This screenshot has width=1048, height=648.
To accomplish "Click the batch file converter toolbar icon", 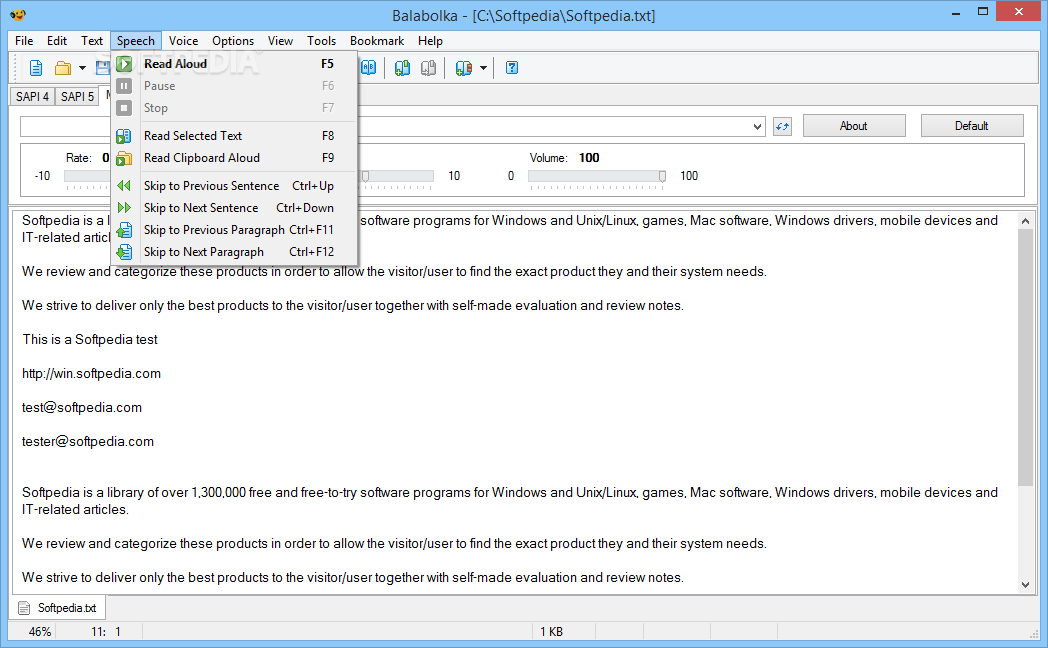I will pos(464,67).
